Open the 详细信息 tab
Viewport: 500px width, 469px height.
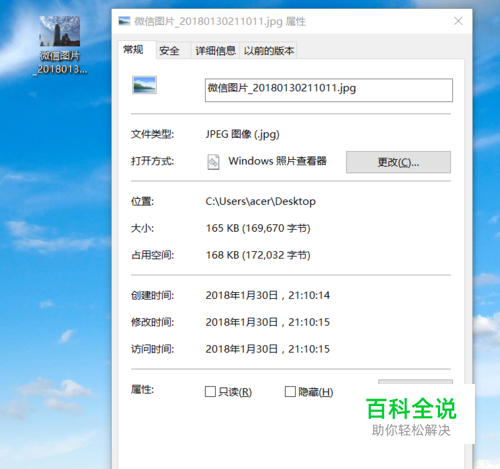click(x=215, y=51)
